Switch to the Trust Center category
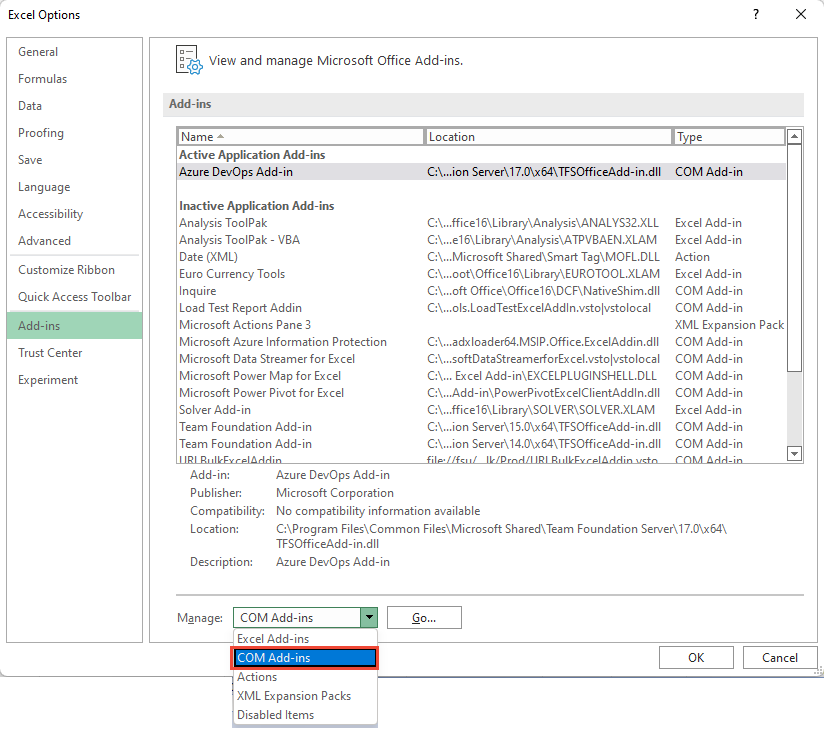825x729 pixels. [50, 352]
